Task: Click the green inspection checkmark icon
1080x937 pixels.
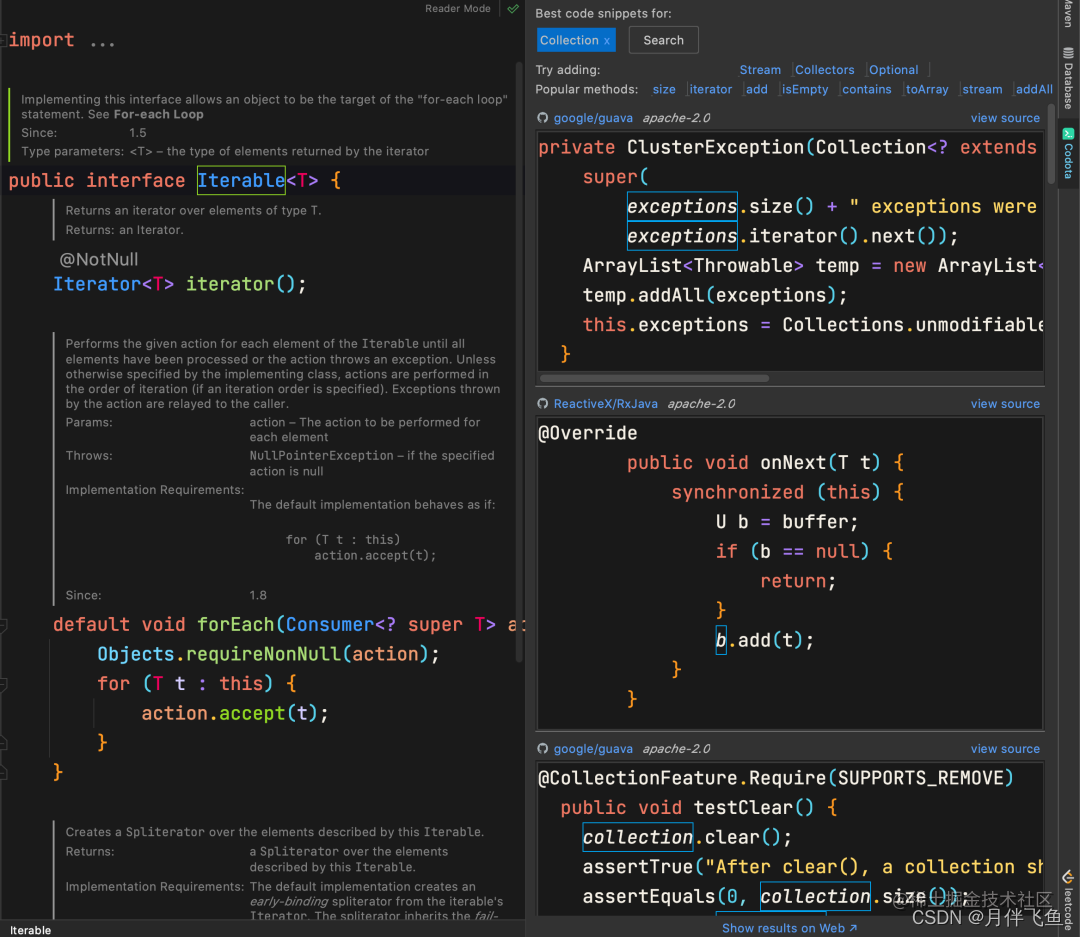Action: click(513, 9)
